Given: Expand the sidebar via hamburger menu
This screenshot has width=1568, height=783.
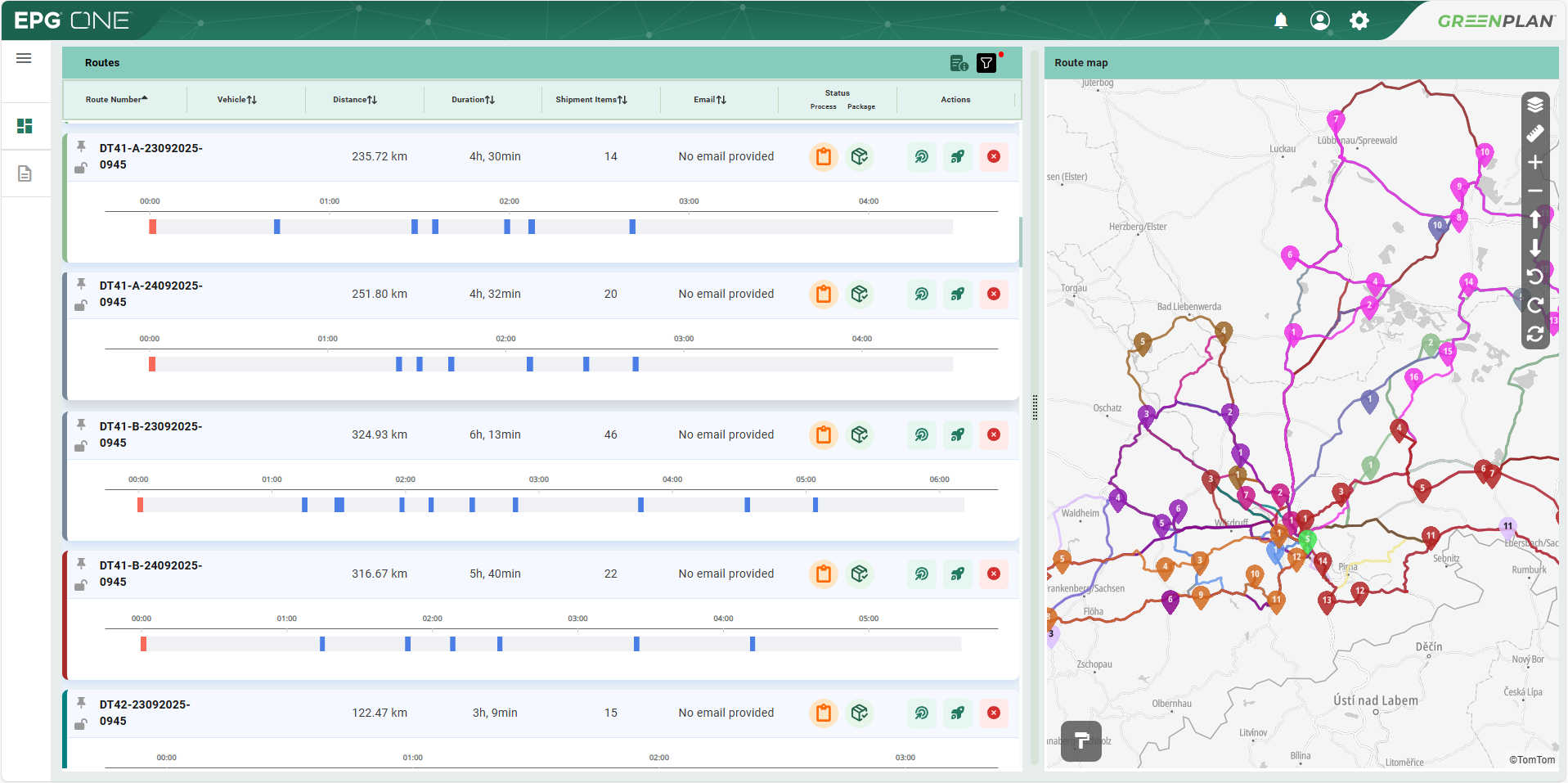Looking at the screenshot, I should point(24,58).
